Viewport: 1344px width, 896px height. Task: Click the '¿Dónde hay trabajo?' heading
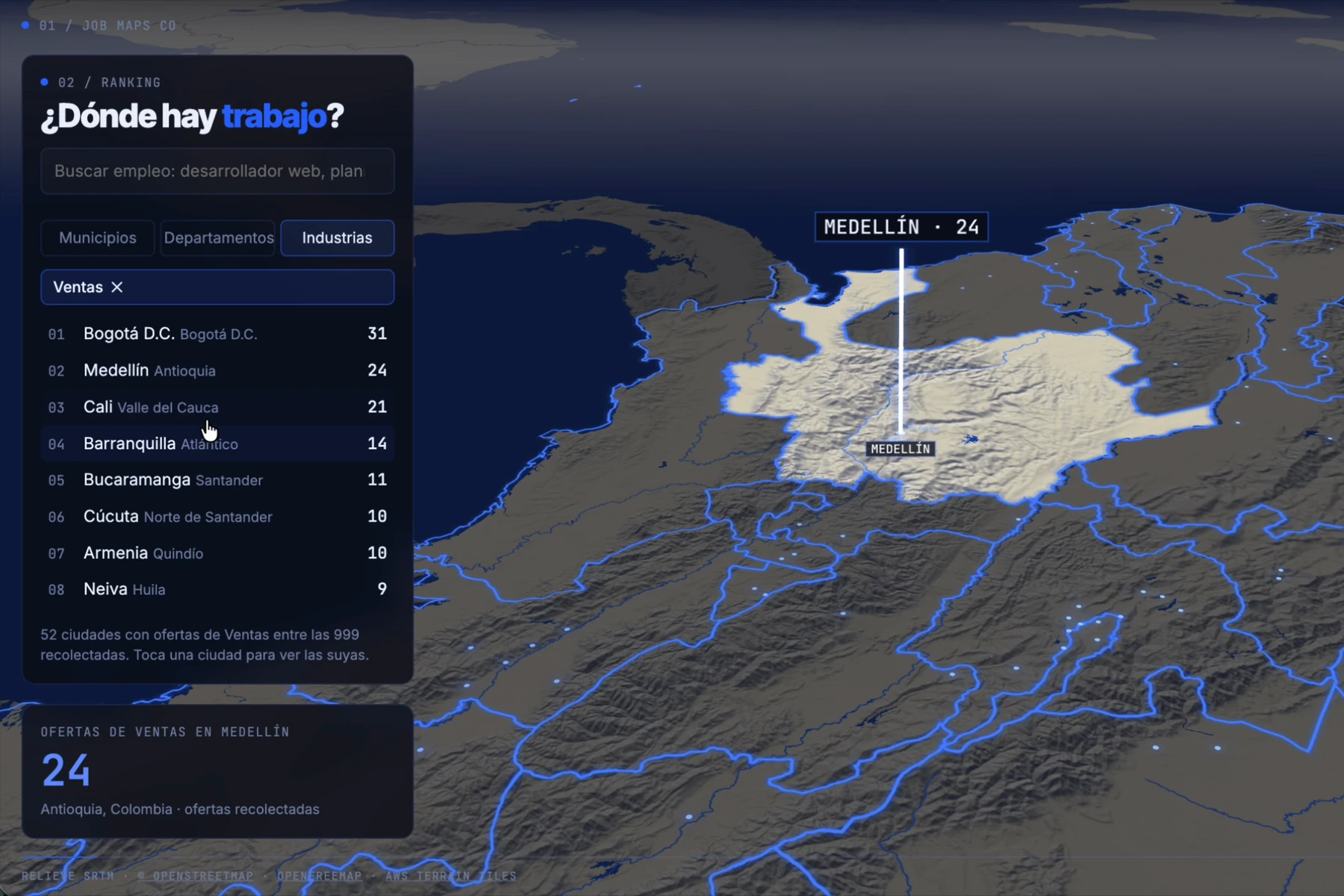(x=192, y=116)
